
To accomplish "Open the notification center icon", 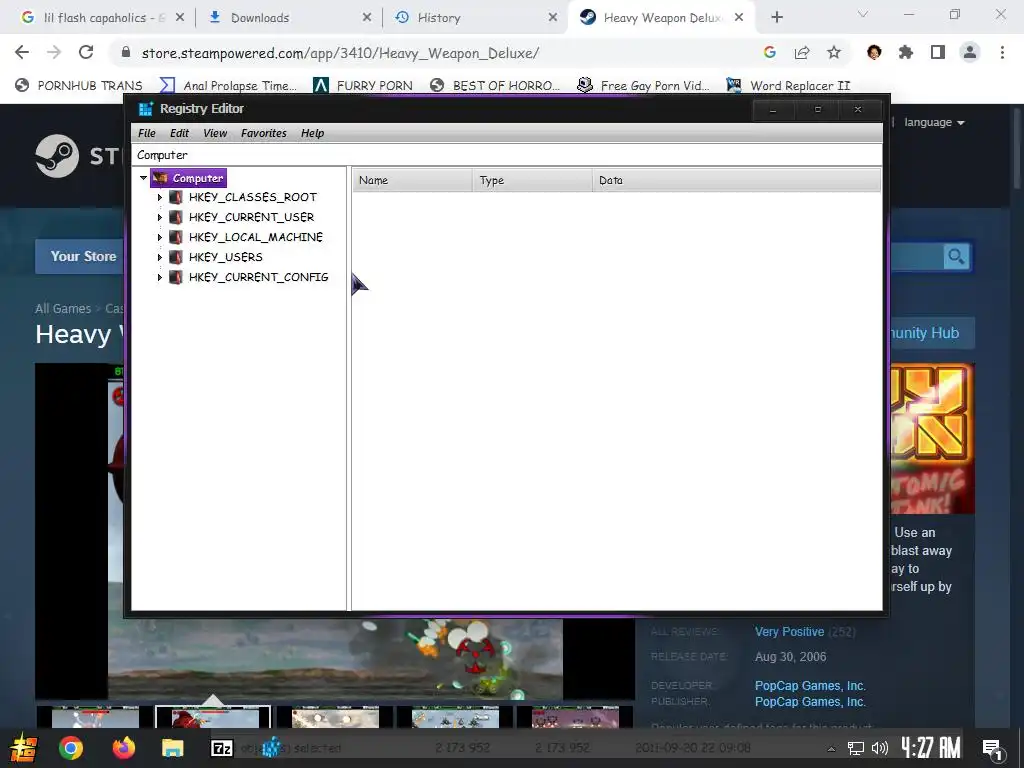I will [993, 749].
